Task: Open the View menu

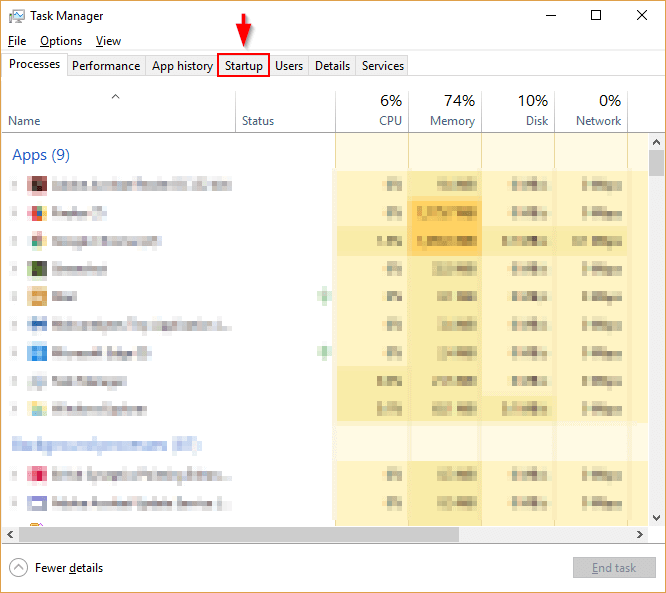Action: point(108,41)
